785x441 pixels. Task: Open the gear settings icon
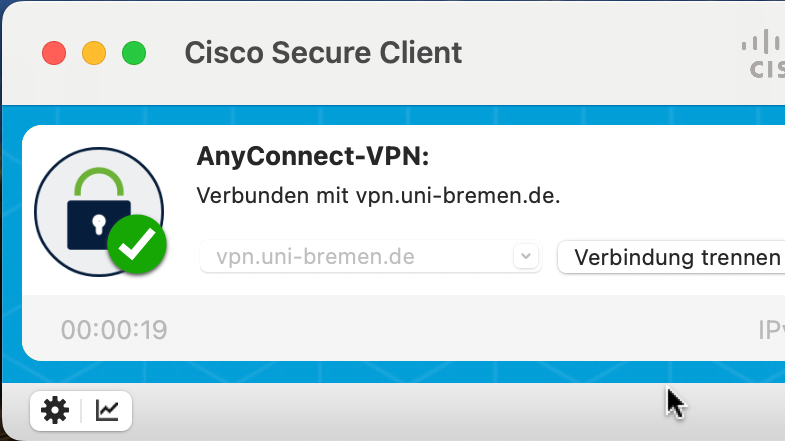click(55, 410)
